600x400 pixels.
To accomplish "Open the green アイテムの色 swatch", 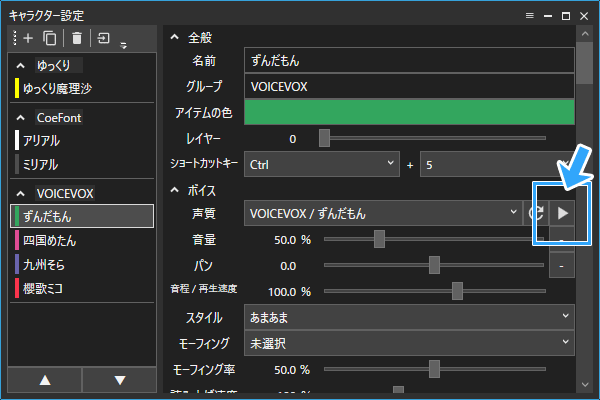I will tap(409, 112).
